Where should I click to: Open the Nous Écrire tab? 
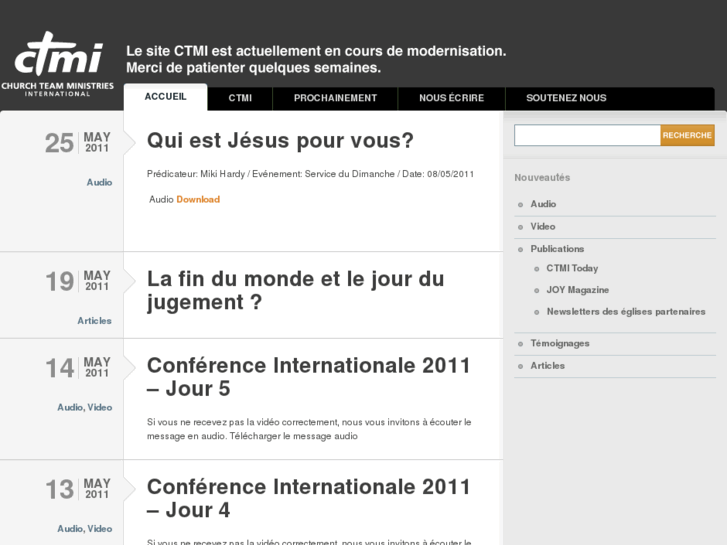pos(452,98)
